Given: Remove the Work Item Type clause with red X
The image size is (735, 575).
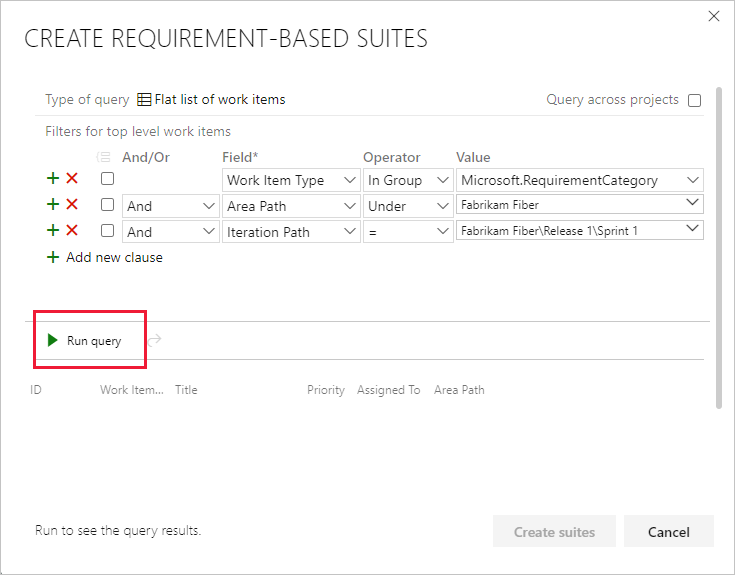Looking at the screenshot, I should tap(72, 179).
